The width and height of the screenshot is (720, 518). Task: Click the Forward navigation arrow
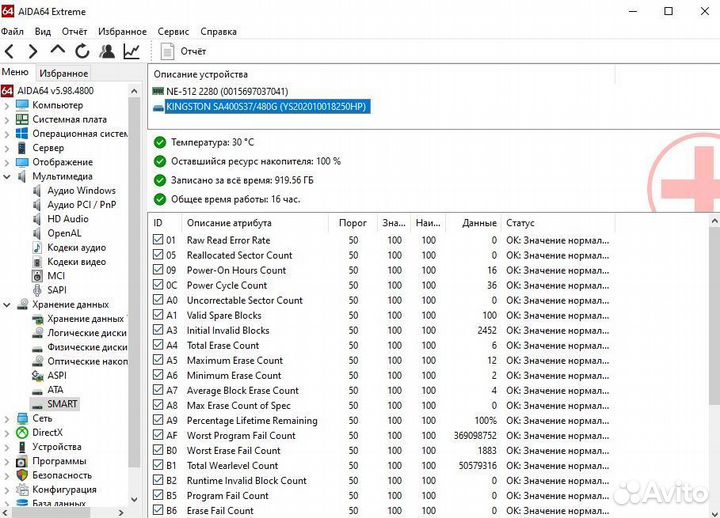(33, 51)
